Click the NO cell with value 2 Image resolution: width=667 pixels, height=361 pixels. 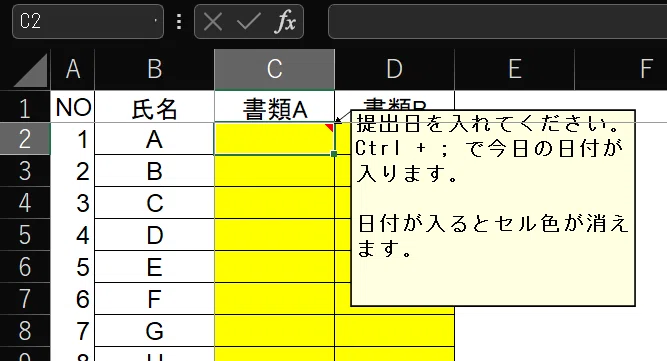coord(73,171)
